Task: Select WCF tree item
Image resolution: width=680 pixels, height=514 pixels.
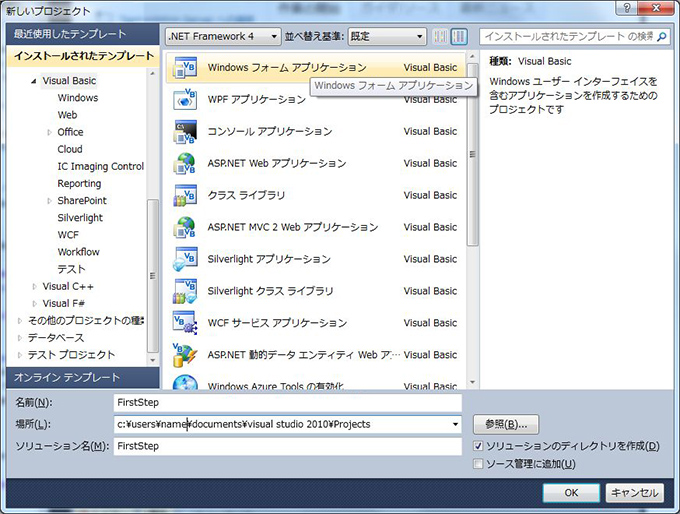Action: [x=69, y=235]
